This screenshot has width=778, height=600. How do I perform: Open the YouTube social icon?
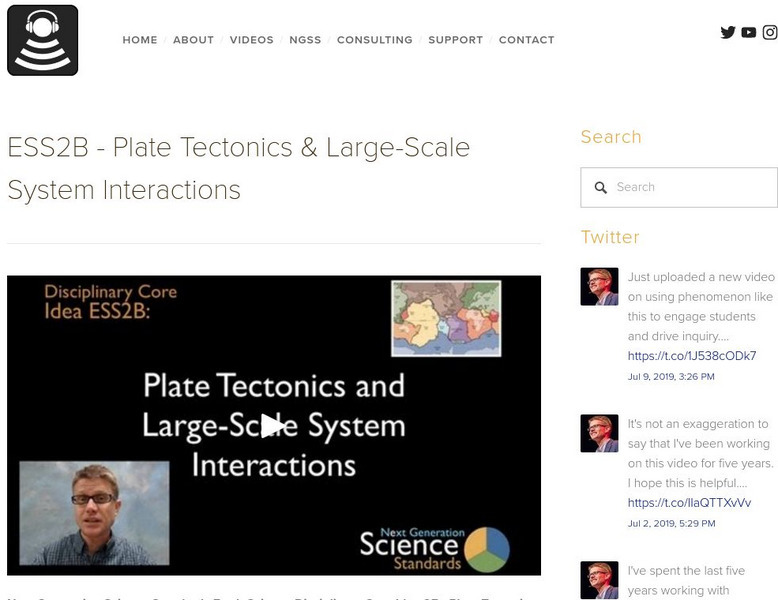click(749, 32)
